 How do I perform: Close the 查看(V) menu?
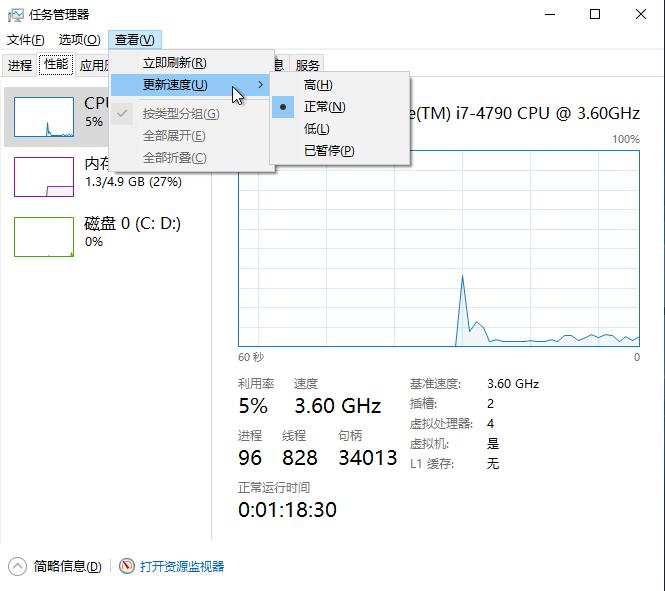(134, 40)
